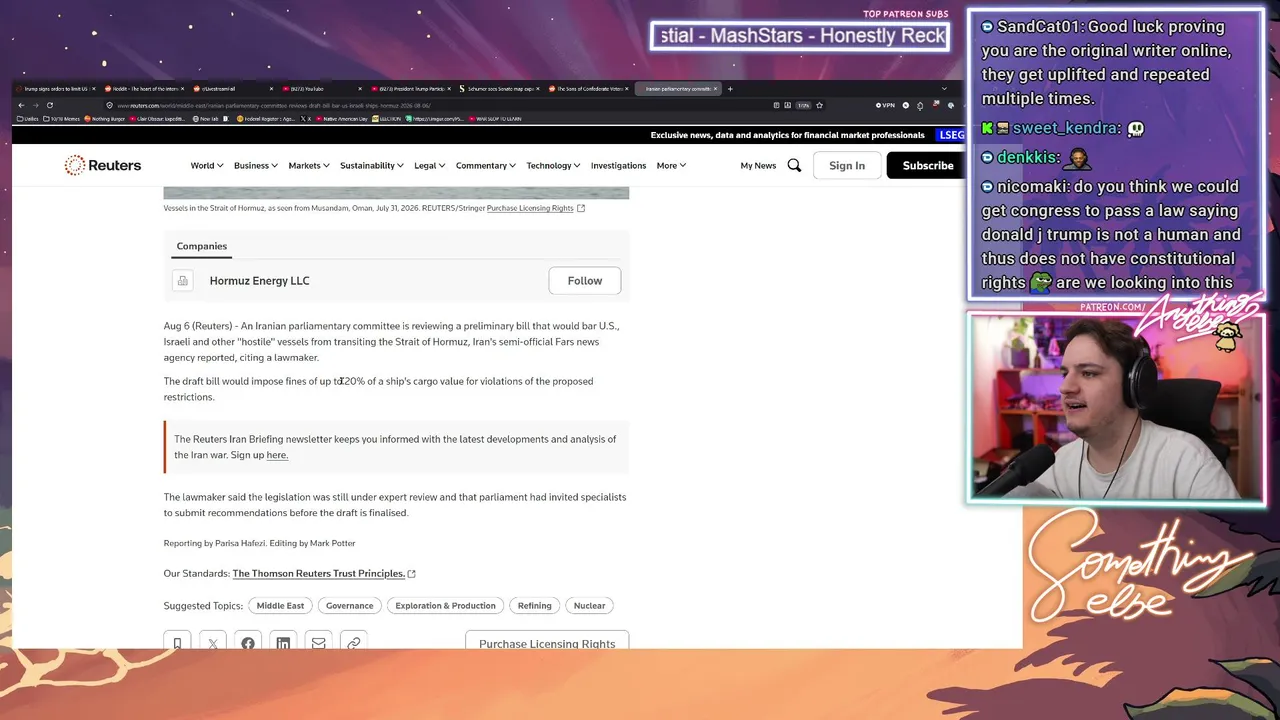The image size is (1280, 720).
Task: Click the VPN indicator in the toolbar
Action: 885,105
